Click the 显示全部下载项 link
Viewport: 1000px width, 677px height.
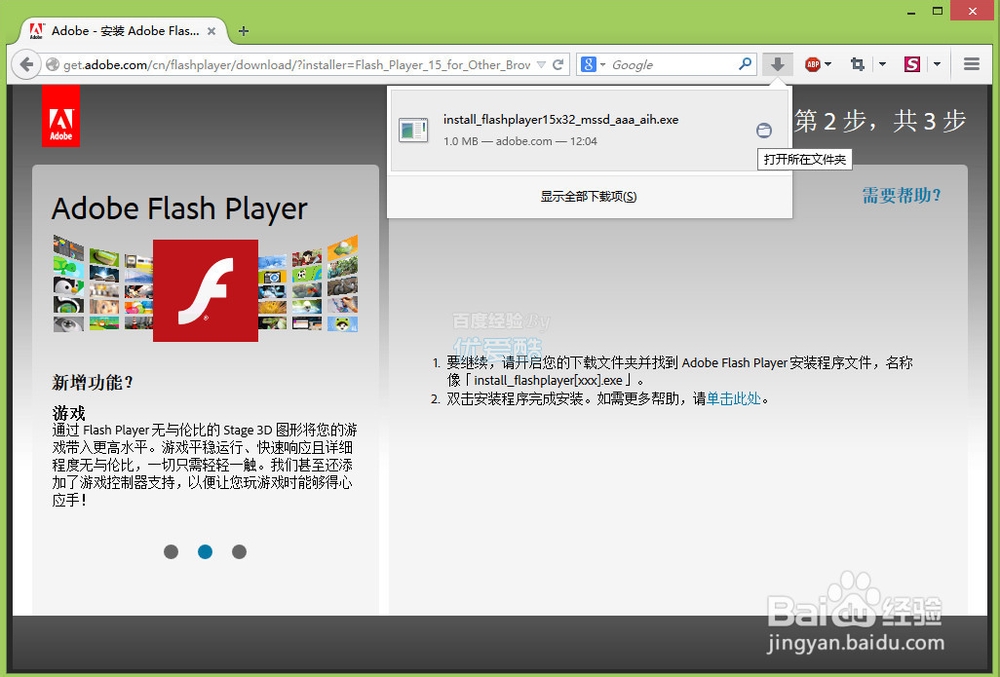click(x=589, y=197)
